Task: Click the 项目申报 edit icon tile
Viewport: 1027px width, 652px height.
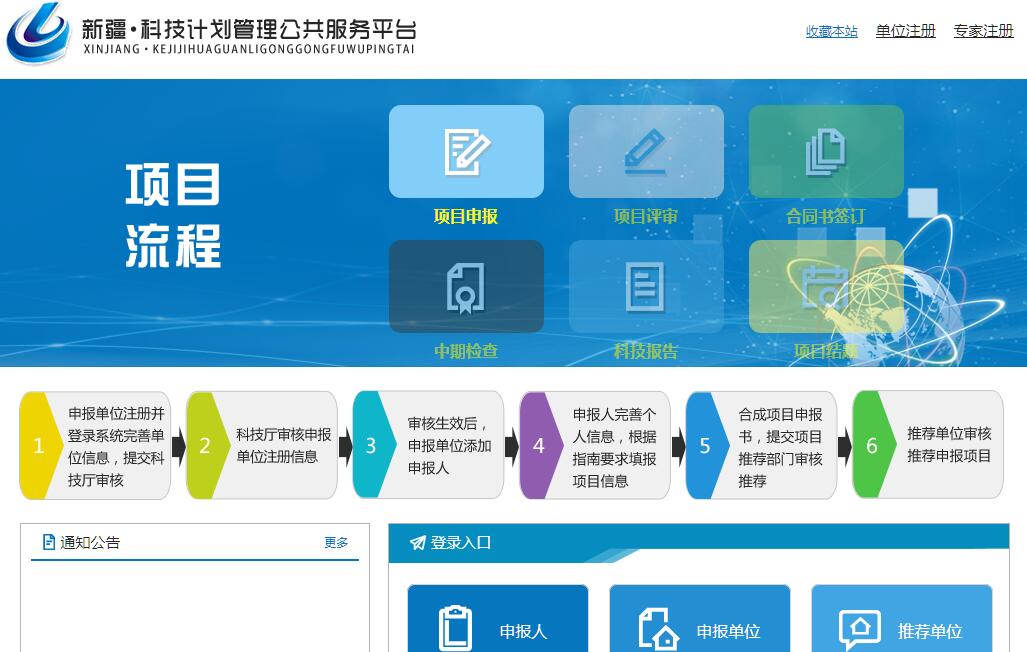Action: 466,152
